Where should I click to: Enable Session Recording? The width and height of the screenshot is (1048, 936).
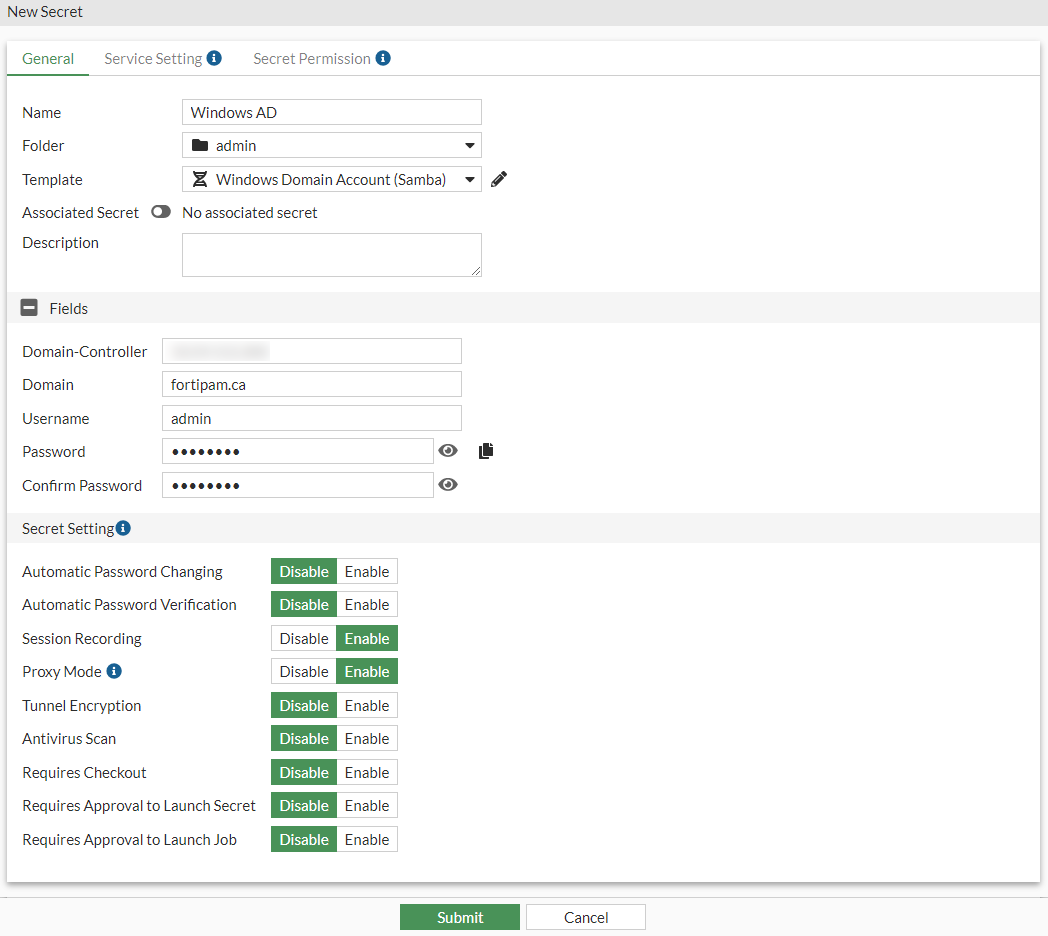click(x=366, y=638)
